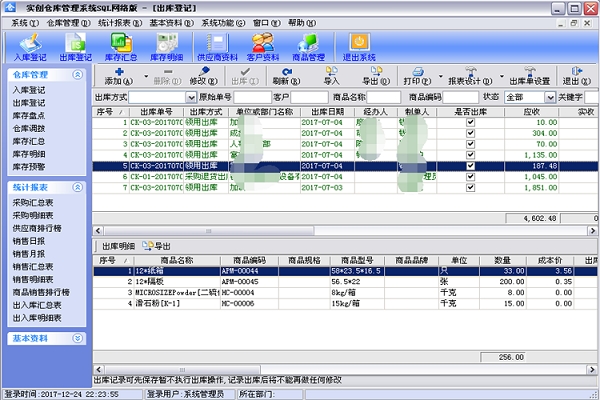Image resolution: width=600 pixels, height=400 pixels.
Task: Click the 库存汇总 toolbar icon
Action: coord(120,45)
